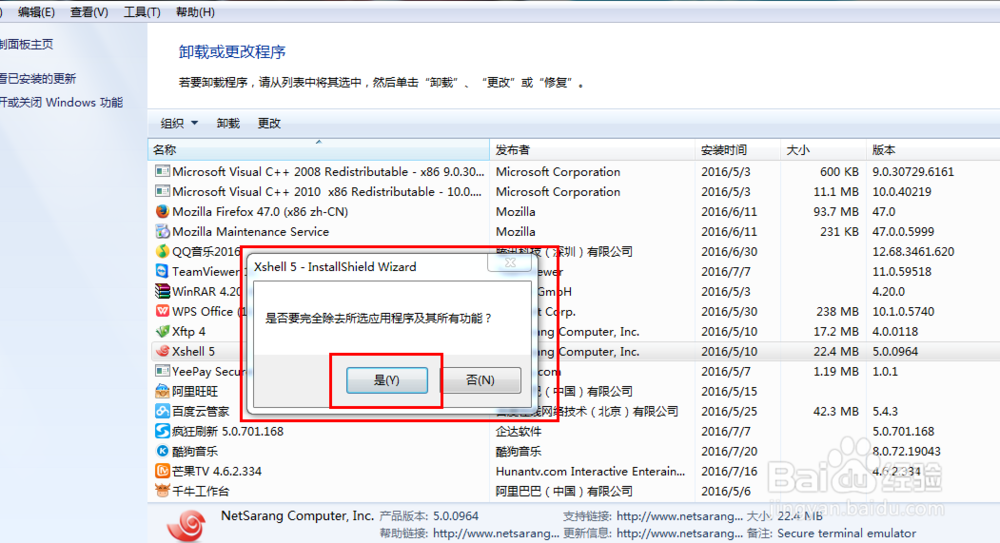
Task: Sort list by 版本 column header
Action: tap(933, 150)
